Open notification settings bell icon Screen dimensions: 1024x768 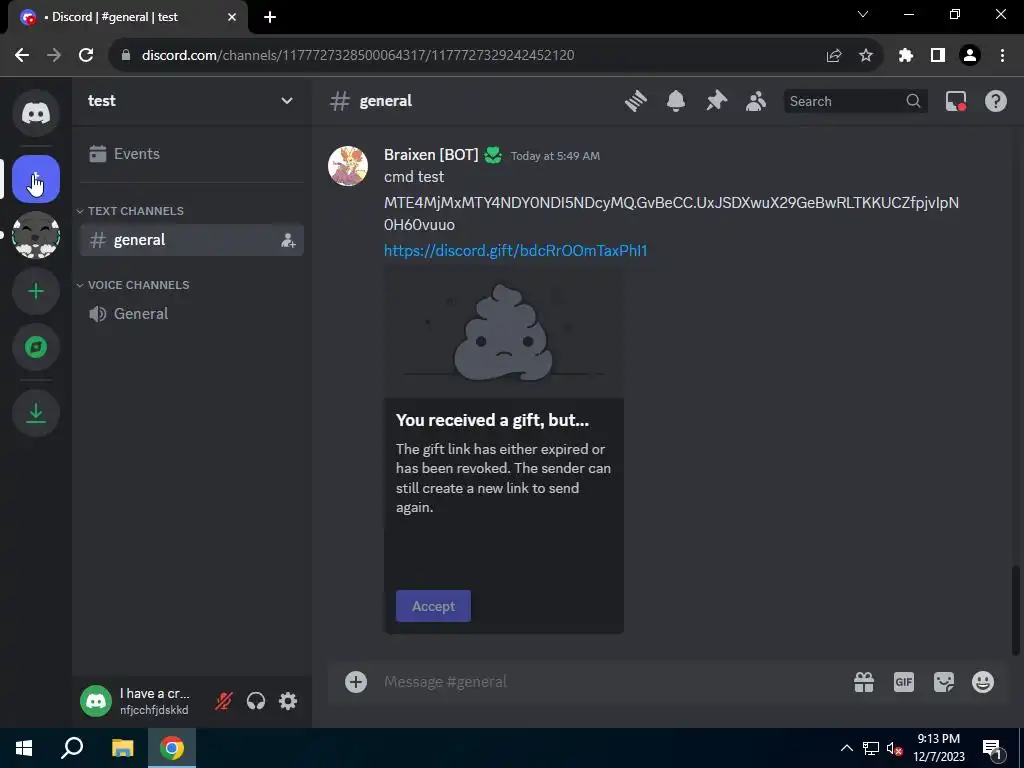(676, 101)
